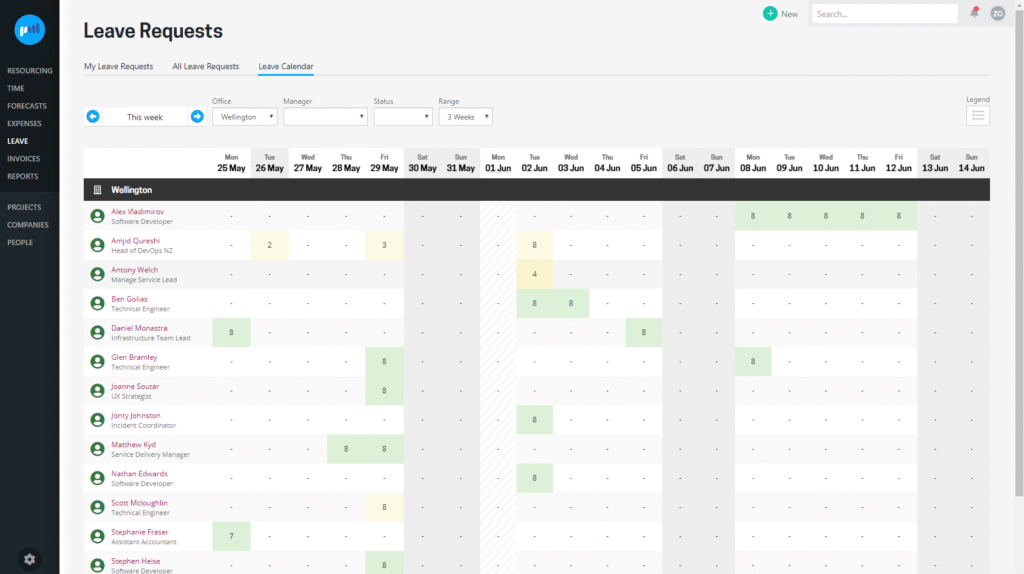The width and height of the screenshot is (1024, 574).
Task: Expand the Manager dropdown
Action: click(326, 117)
